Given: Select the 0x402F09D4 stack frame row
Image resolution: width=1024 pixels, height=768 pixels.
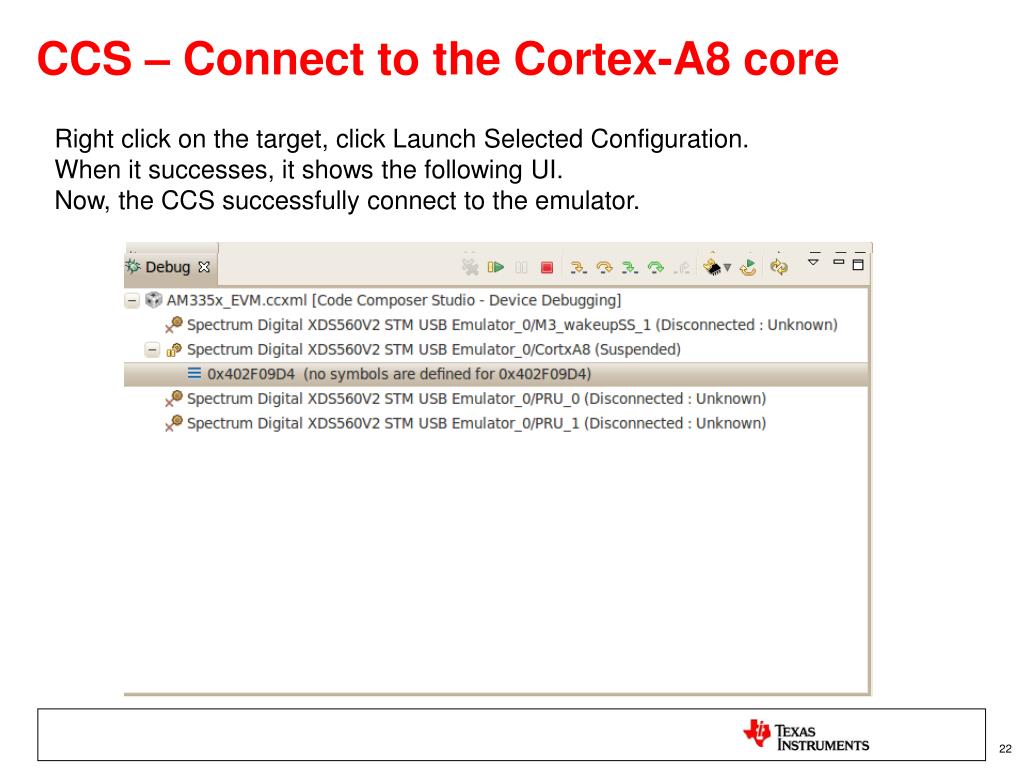Looking at the screenshot, I should click(496, 374).
